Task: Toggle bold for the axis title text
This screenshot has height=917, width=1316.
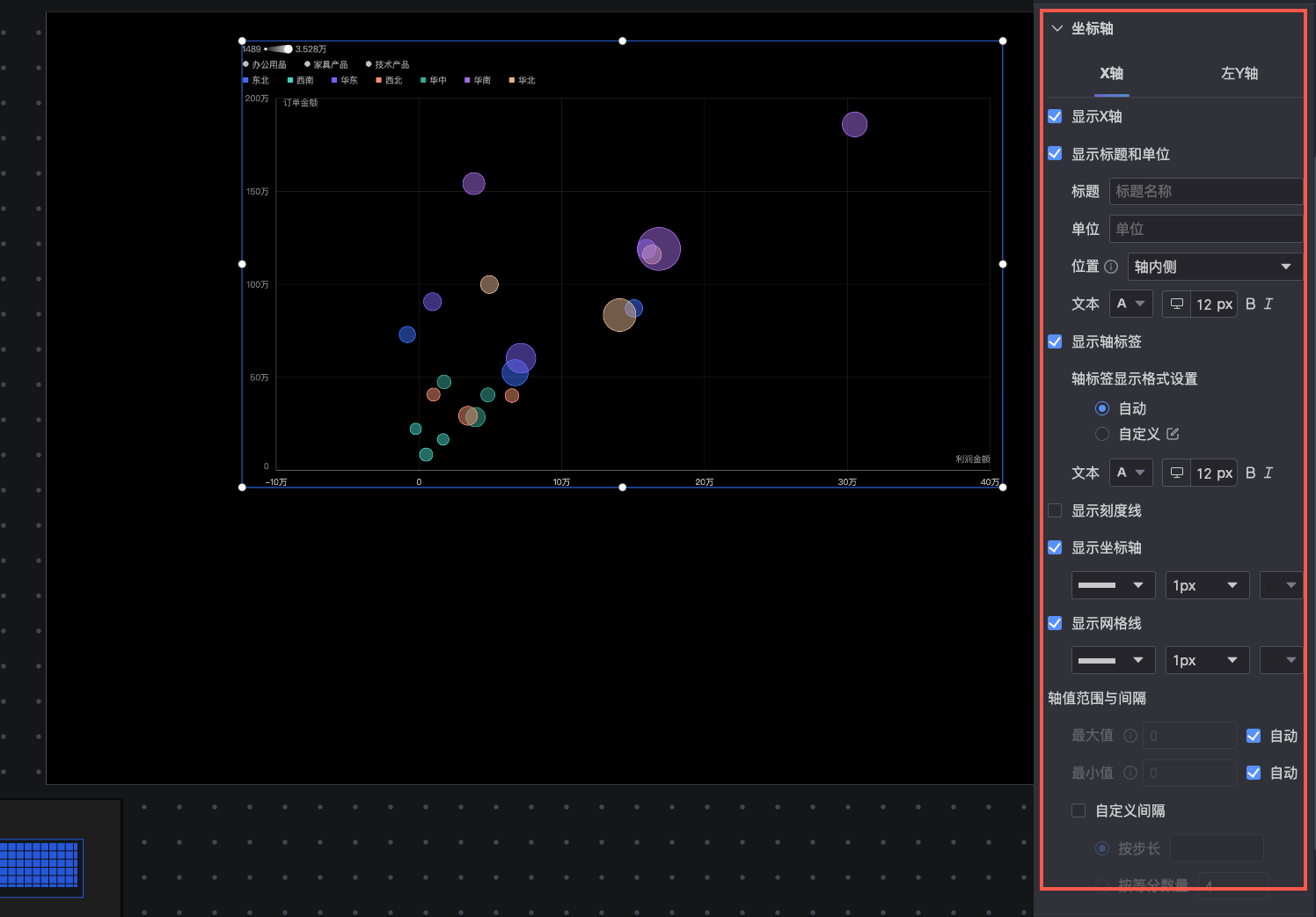Action: pyautogui.click(x=1250, y=304)
